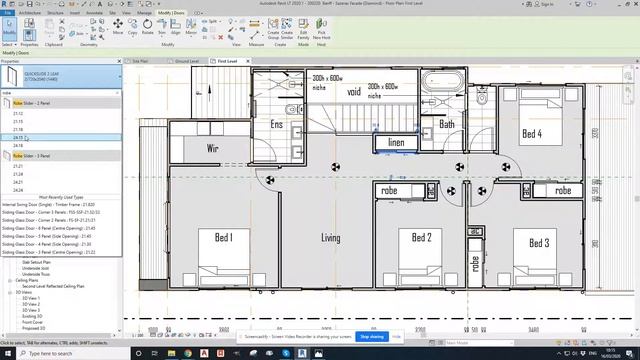Open the door type selector dropdown arrow
Viewport: 640px width, 360px height.
coord(120,76)
